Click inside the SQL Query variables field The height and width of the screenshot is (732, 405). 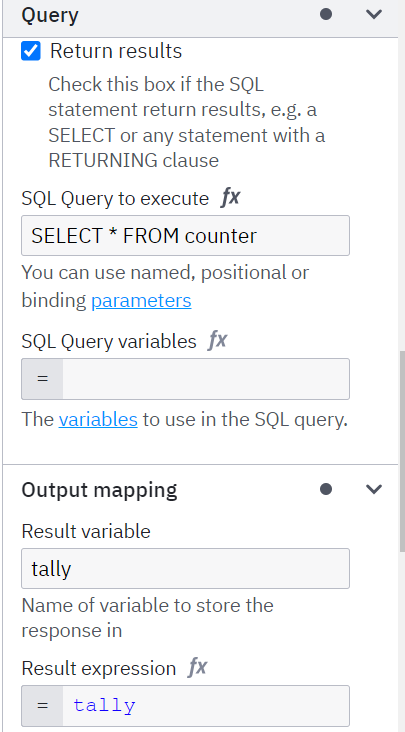206,379
